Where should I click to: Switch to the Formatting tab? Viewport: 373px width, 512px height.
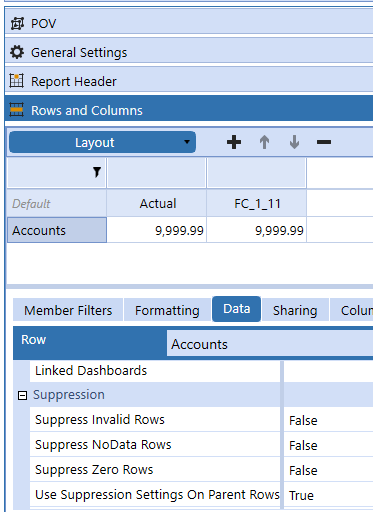pyautogui.click(x=167, y=310)
